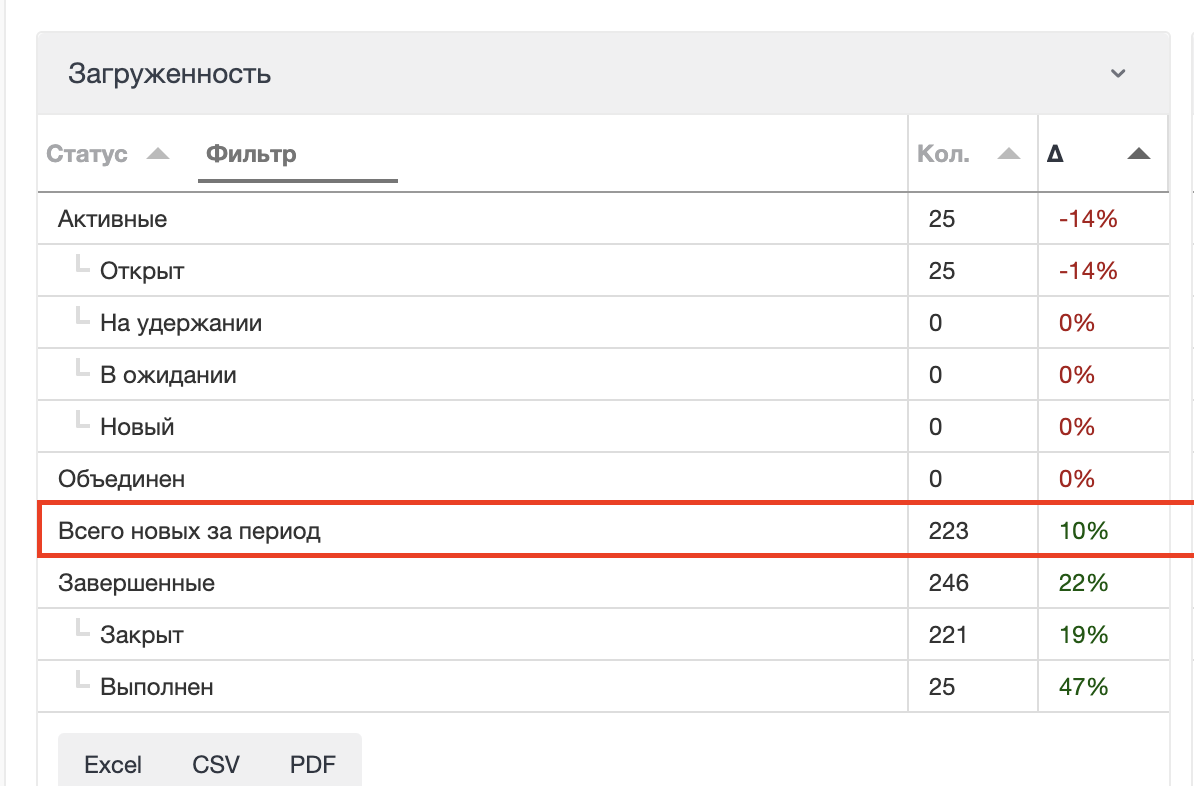Download the report as PDF
The height and width of the screenshot is (786, 1194).
tap(313, 764)
